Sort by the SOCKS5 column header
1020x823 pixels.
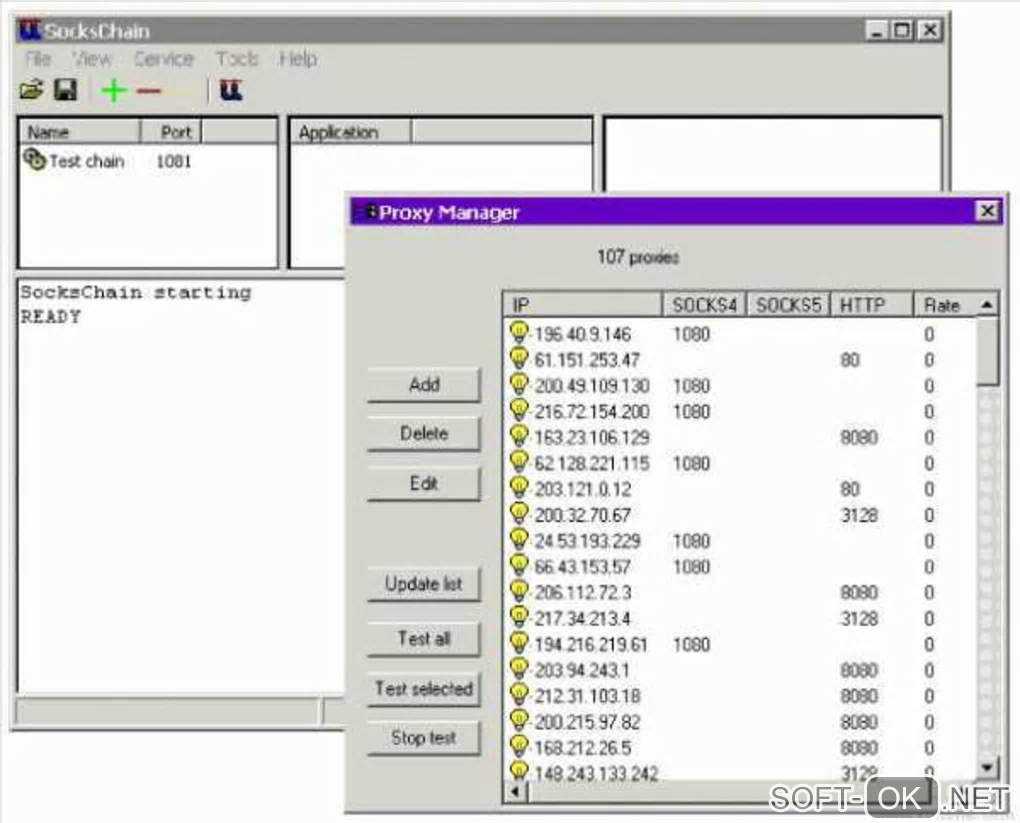(x=788, y=304)
